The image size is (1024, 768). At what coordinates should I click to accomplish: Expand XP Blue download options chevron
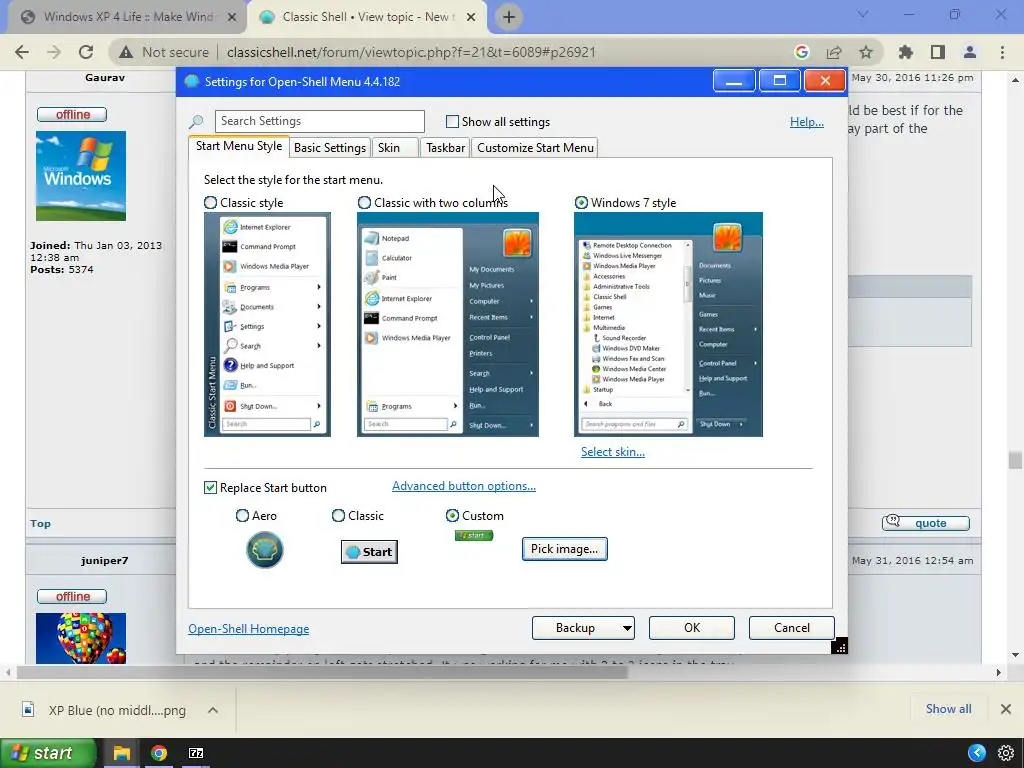coord(213,710)
